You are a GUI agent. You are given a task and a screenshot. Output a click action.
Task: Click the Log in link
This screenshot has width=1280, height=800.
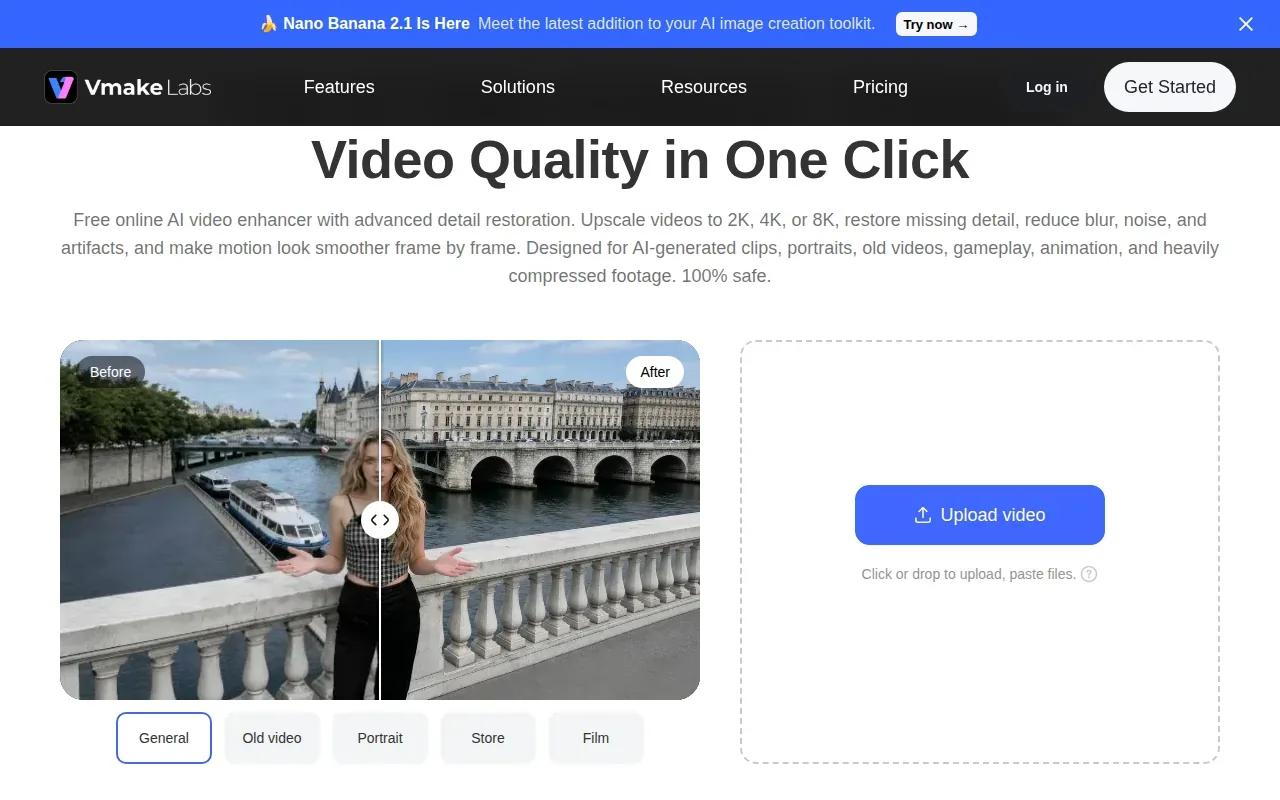[x=1046, y=87]
